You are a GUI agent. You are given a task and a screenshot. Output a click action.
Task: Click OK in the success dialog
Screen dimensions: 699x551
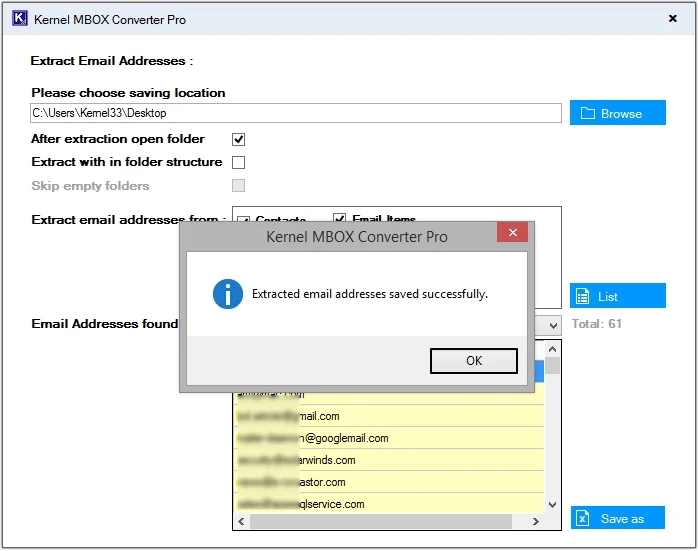click(x=473, y=360)
